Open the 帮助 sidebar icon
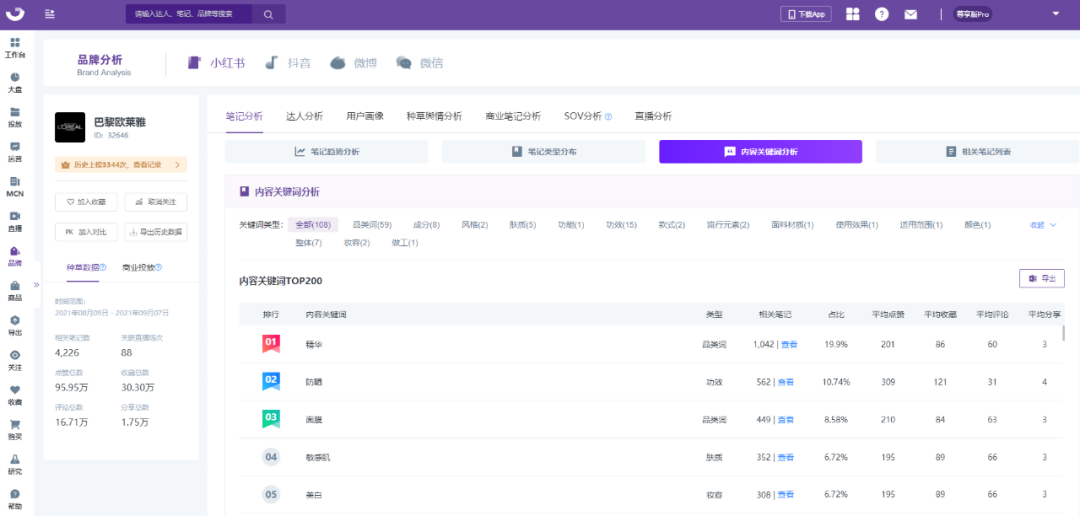Image resolution: width=1080 pixels, height=516 pixels. coord(15,499)
